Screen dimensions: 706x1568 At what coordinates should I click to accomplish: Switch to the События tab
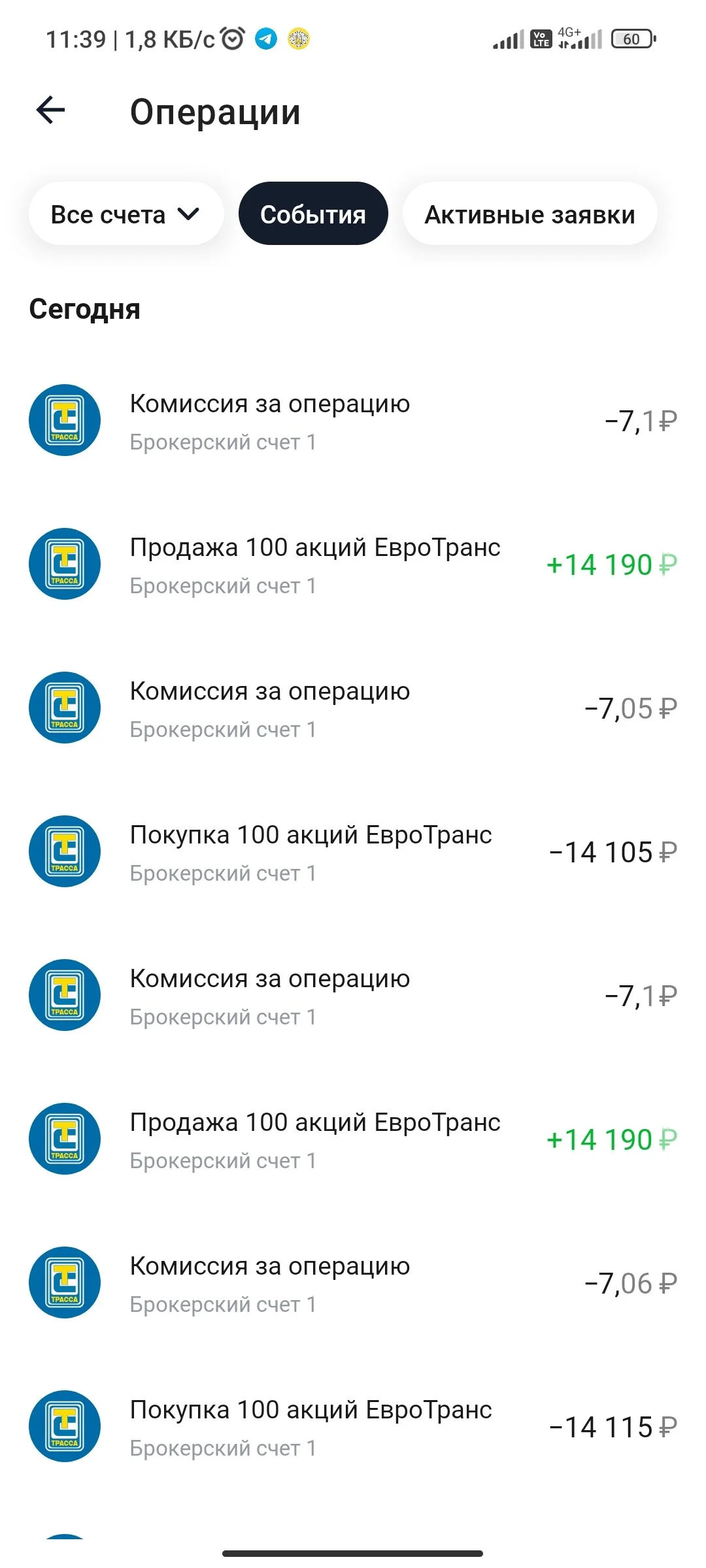click(x=313, y=214)
